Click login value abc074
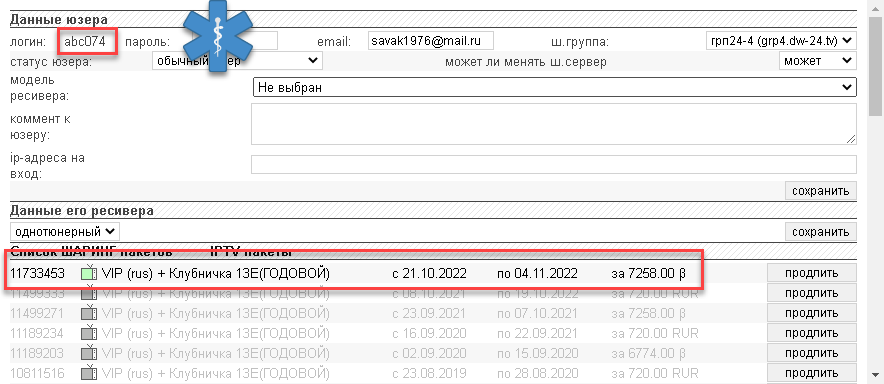 click(85, 41)
